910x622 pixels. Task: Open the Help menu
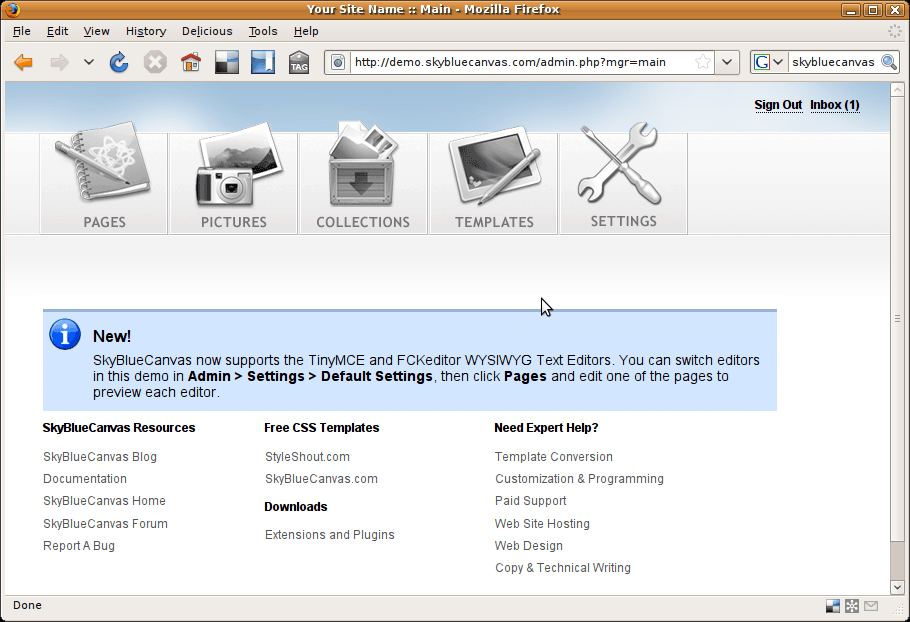(x=306, y=31)
